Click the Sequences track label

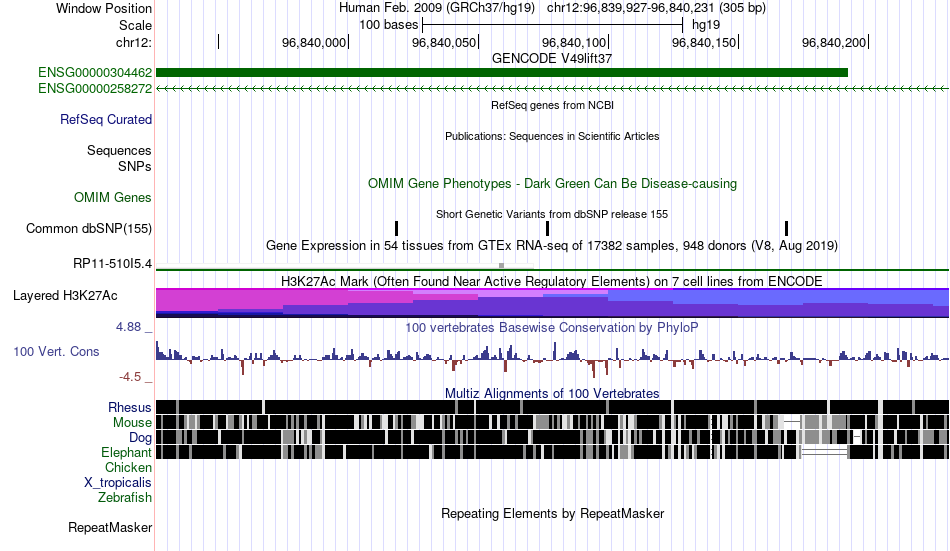pyautogui.click(x=119, y=150)
